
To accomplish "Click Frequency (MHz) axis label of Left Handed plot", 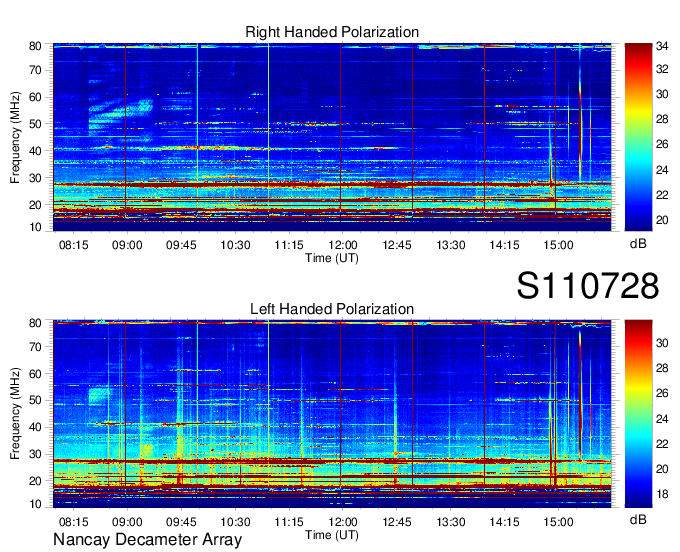I will pyautogui.click(x=15, y=414).
